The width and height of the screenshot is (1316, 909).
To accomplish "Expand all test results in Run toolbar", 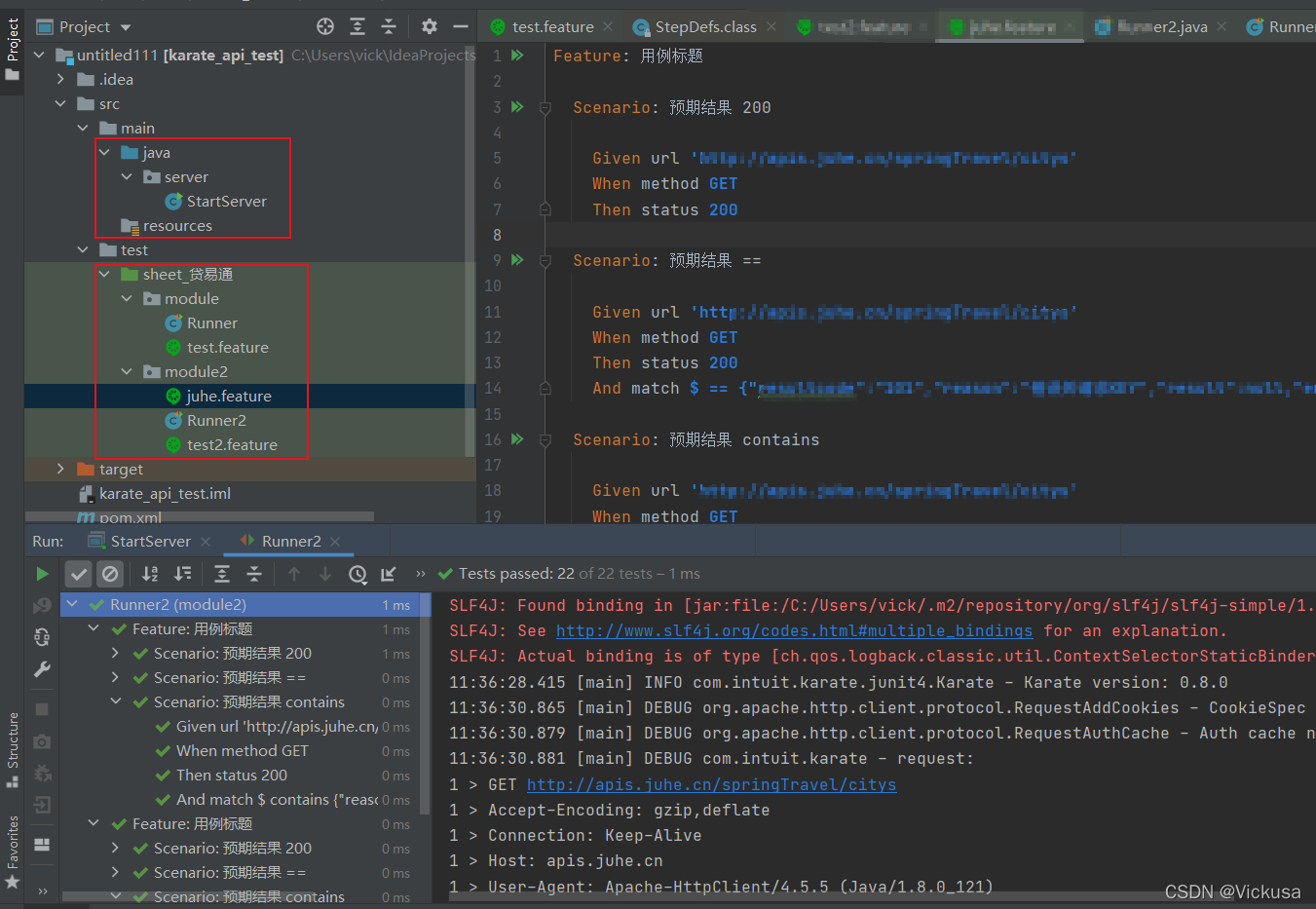I will pos(222,574).
